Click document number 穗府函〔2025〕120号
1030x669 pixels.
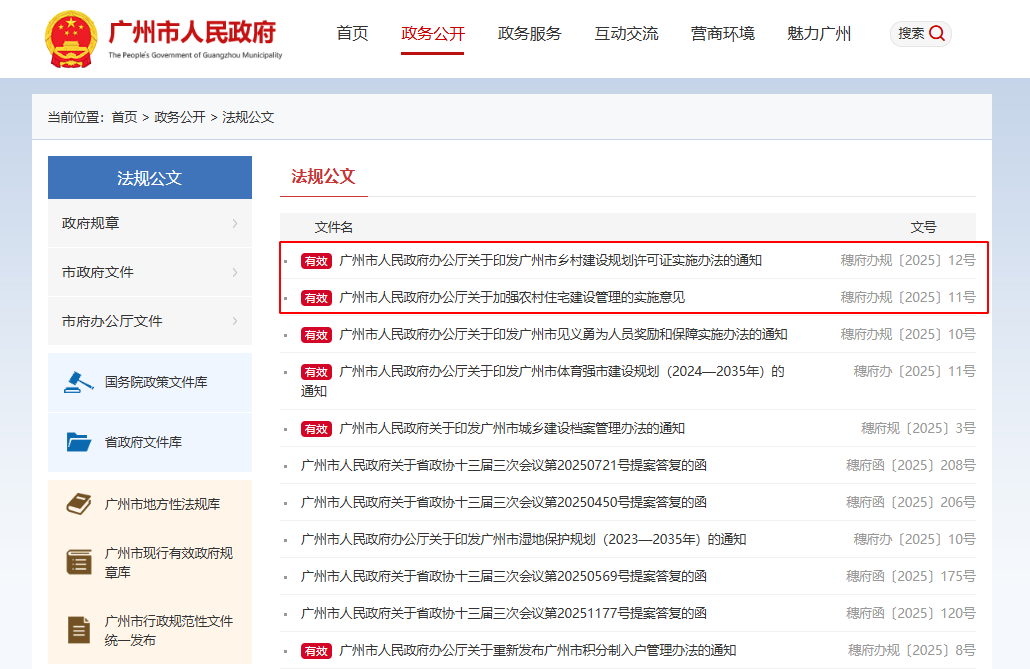click(910, 613)
